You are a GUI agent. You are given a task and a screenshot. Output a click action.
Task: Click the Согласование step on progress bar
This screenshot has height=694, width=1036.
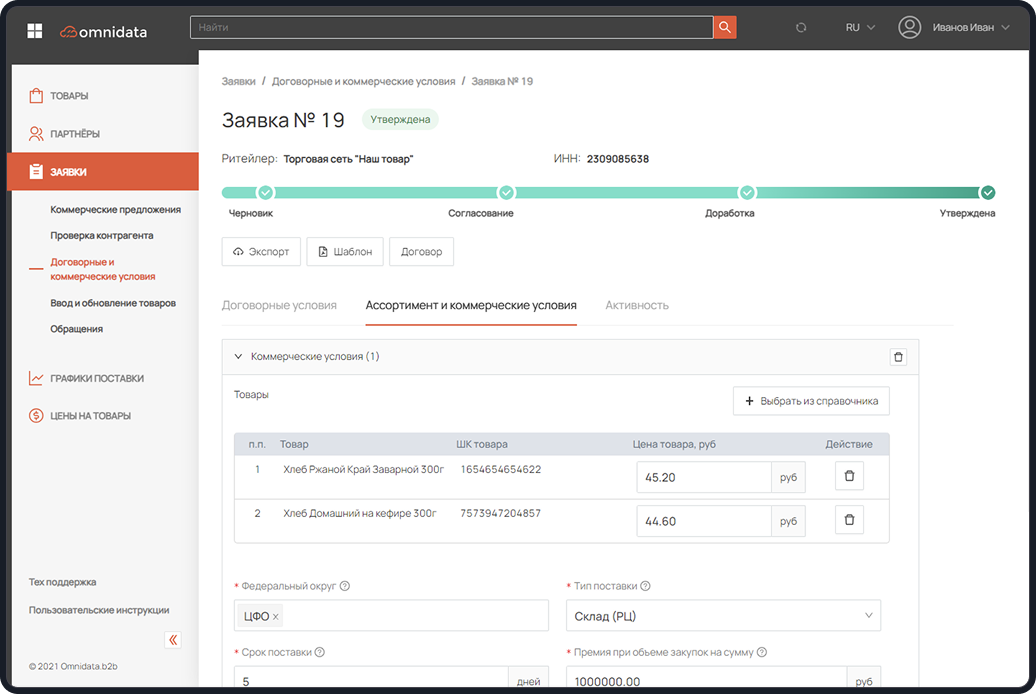coord(506,193)
